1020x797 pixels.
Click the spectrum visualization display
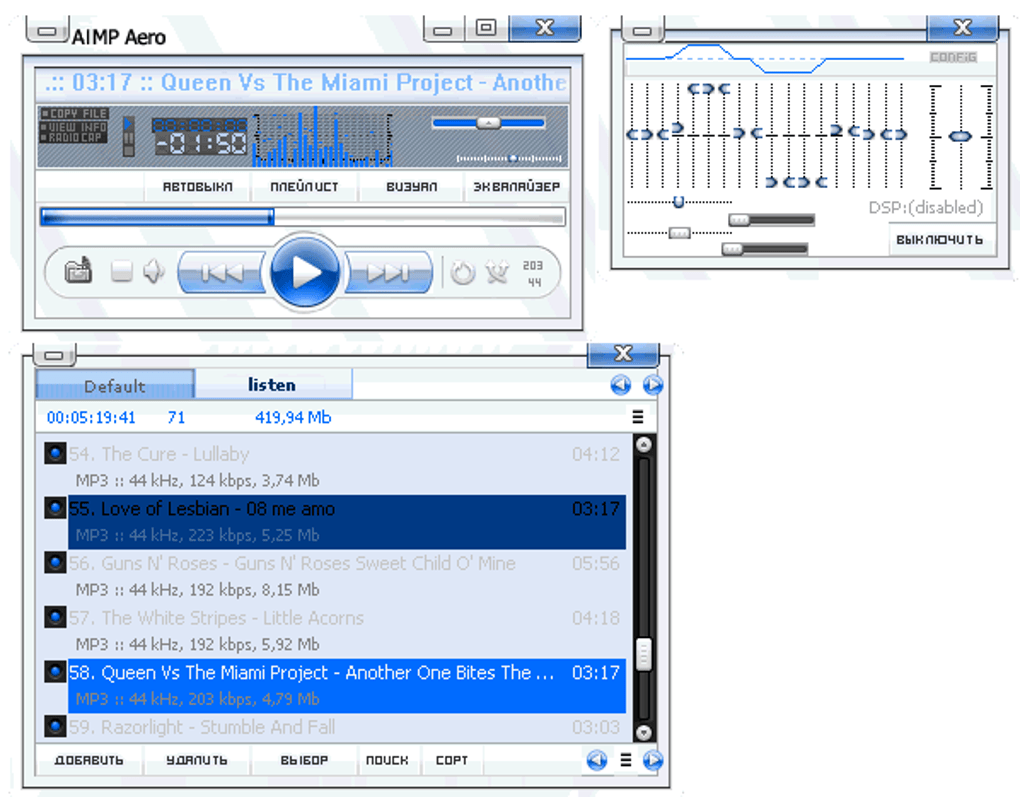pyautogui.click(x=323, y=138)
